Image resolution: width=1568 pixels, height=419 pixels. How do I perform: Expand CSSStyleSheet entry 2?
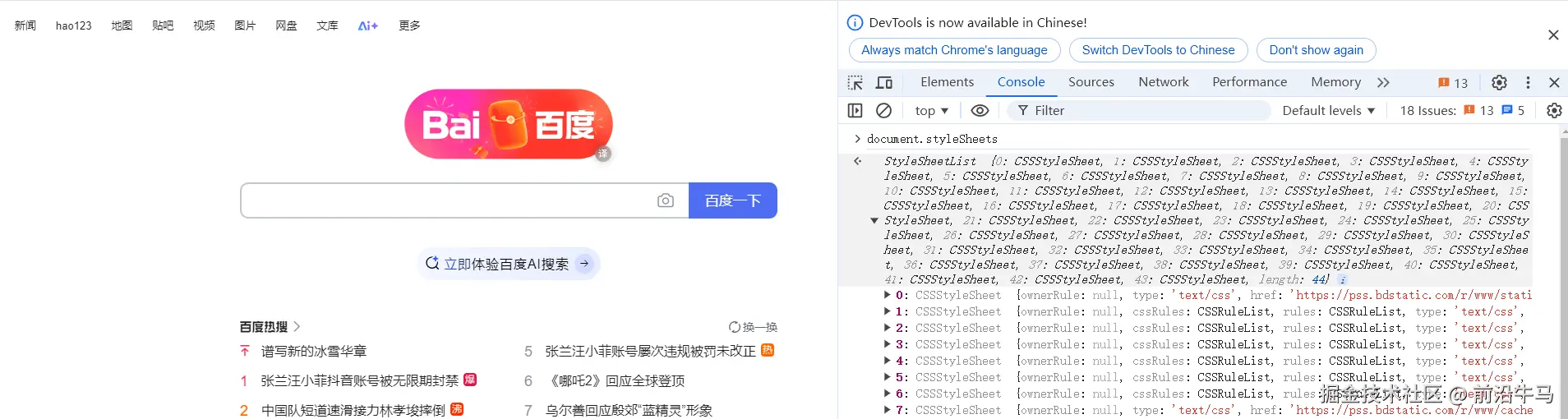(x=887, y=328)
